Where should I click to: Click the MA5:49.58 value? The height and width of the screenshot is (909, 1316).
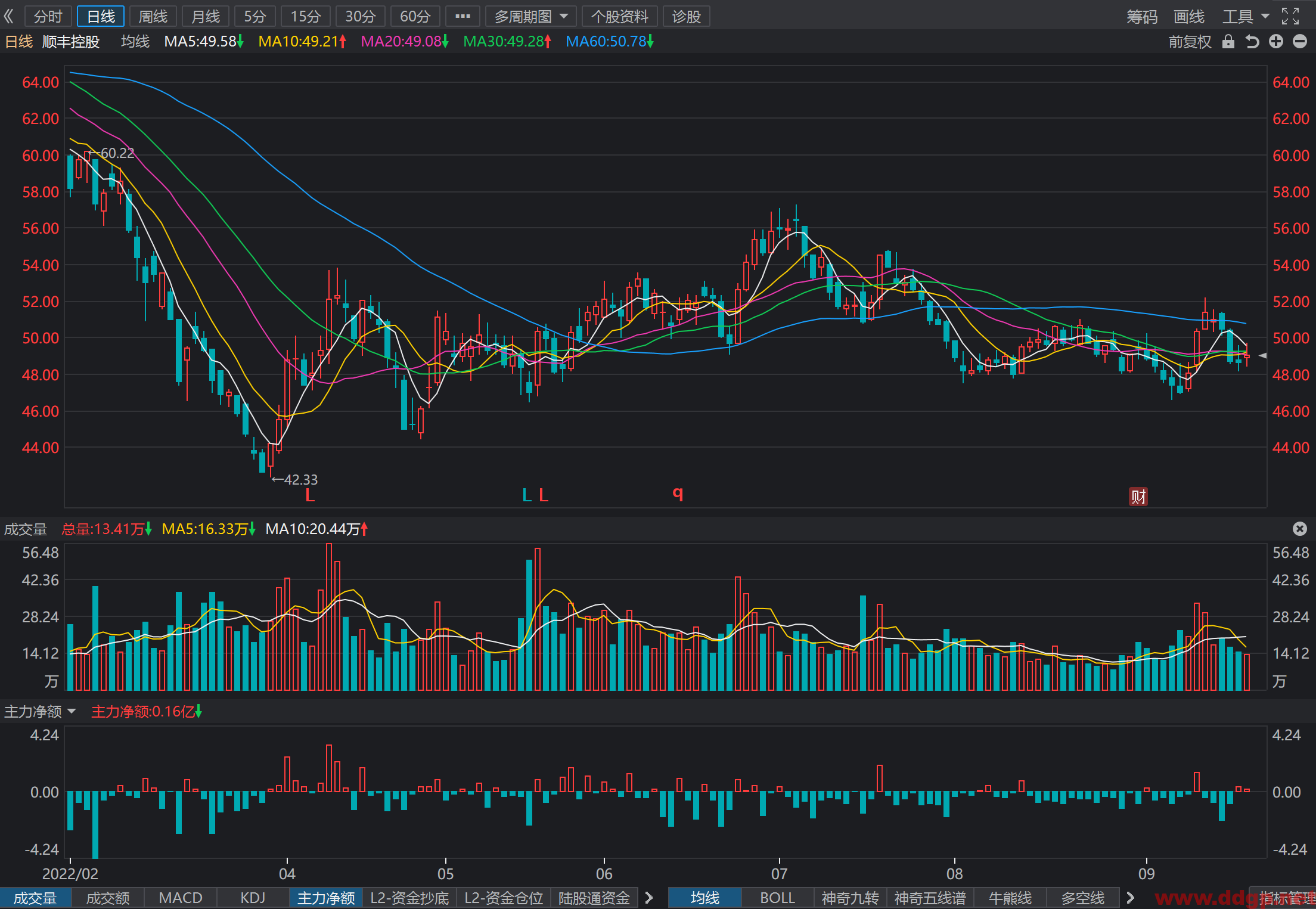pos(204,41)
